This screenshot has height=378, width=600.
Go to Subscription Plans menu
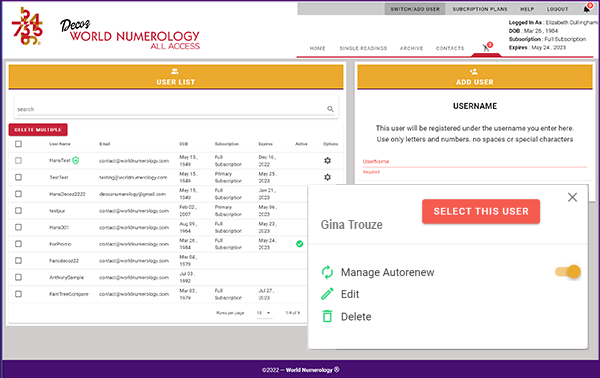coord(480,9)
